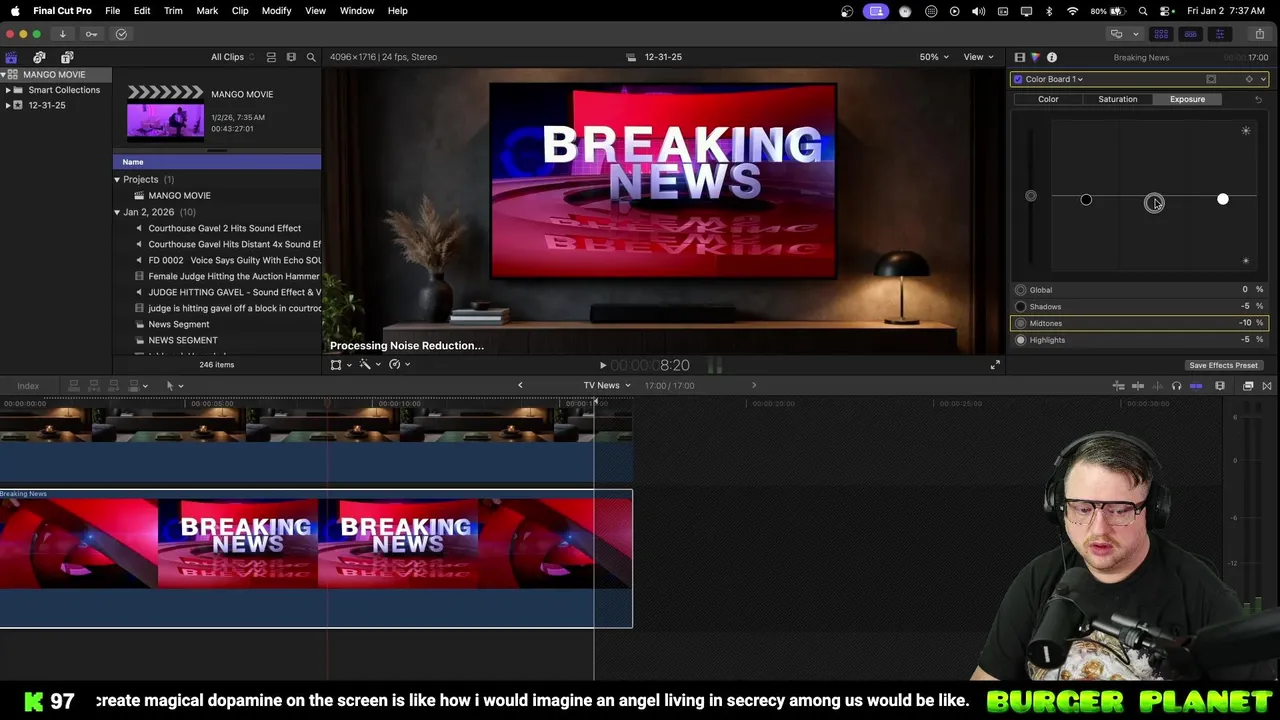This screenshot has width=1280, height=720.
Task: Open the Enhancements magic wand menu
Action: click(369, 365)
